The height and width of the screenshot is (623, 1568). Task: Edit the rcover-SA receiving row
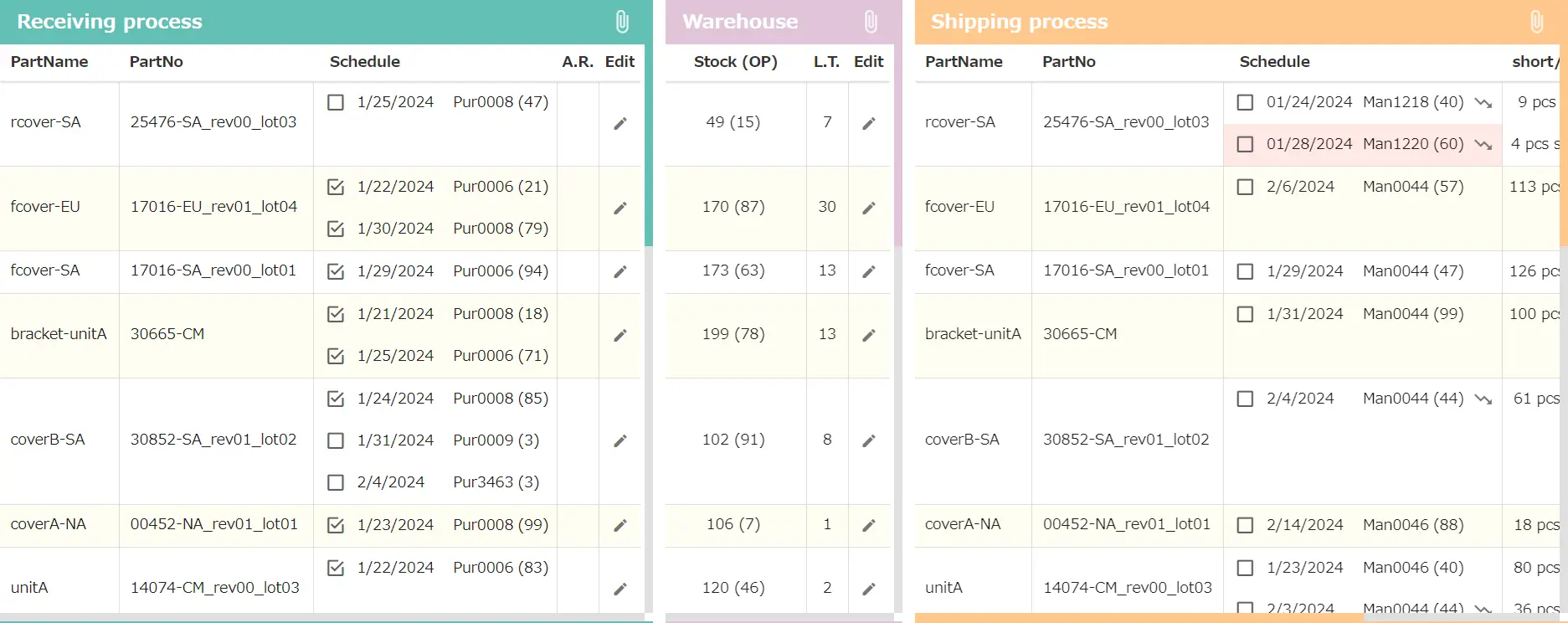click(x=620, y=124)
